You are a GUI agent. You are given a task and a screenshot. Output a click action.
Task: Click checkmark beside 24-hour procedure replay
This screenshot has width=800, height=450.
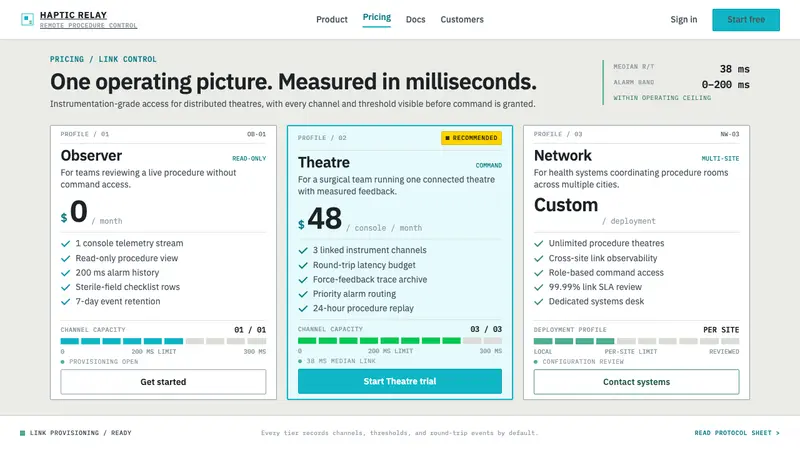[303, 308]
